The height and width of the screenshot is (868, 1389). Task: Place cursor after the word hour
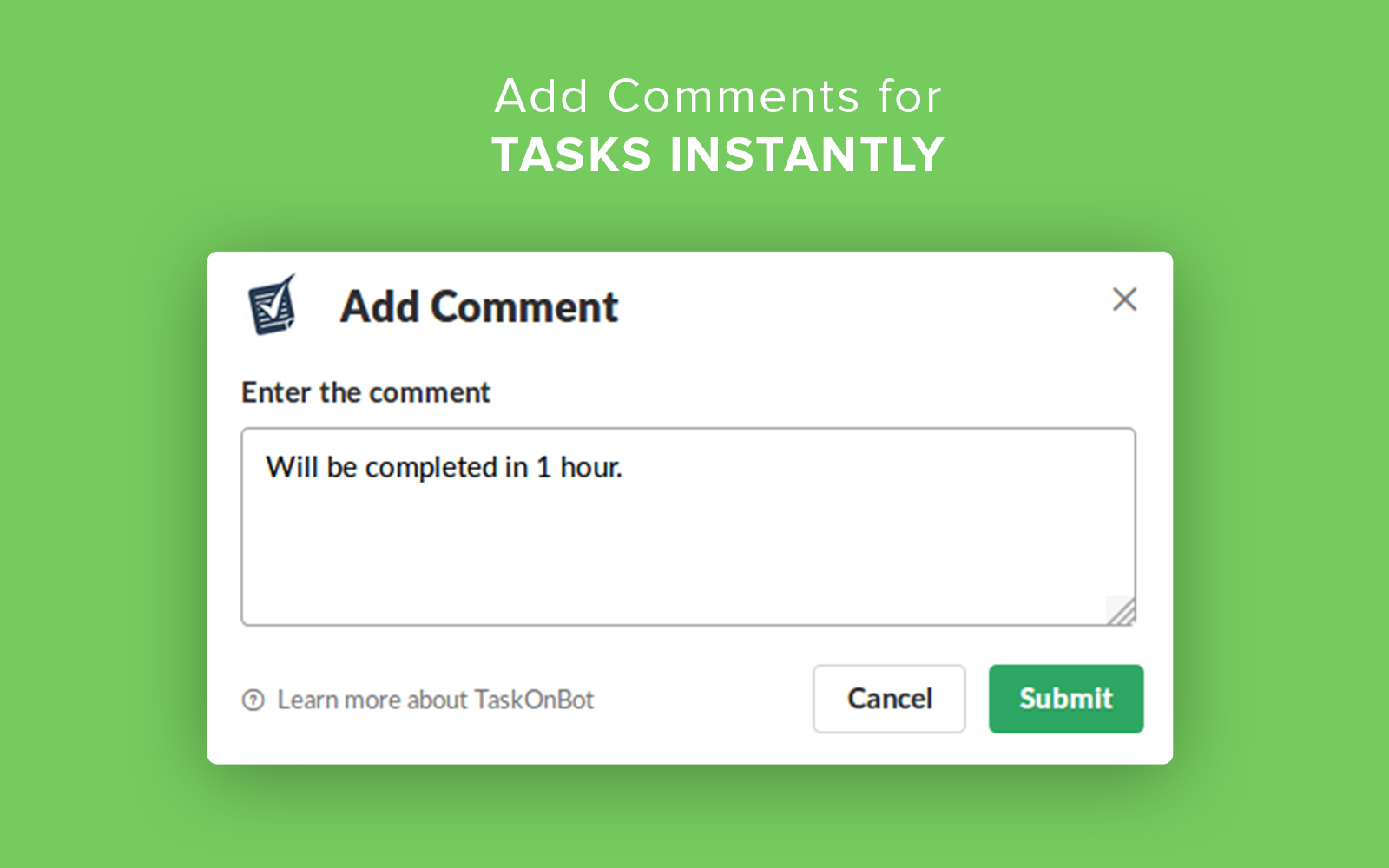[x=622, y=468]
